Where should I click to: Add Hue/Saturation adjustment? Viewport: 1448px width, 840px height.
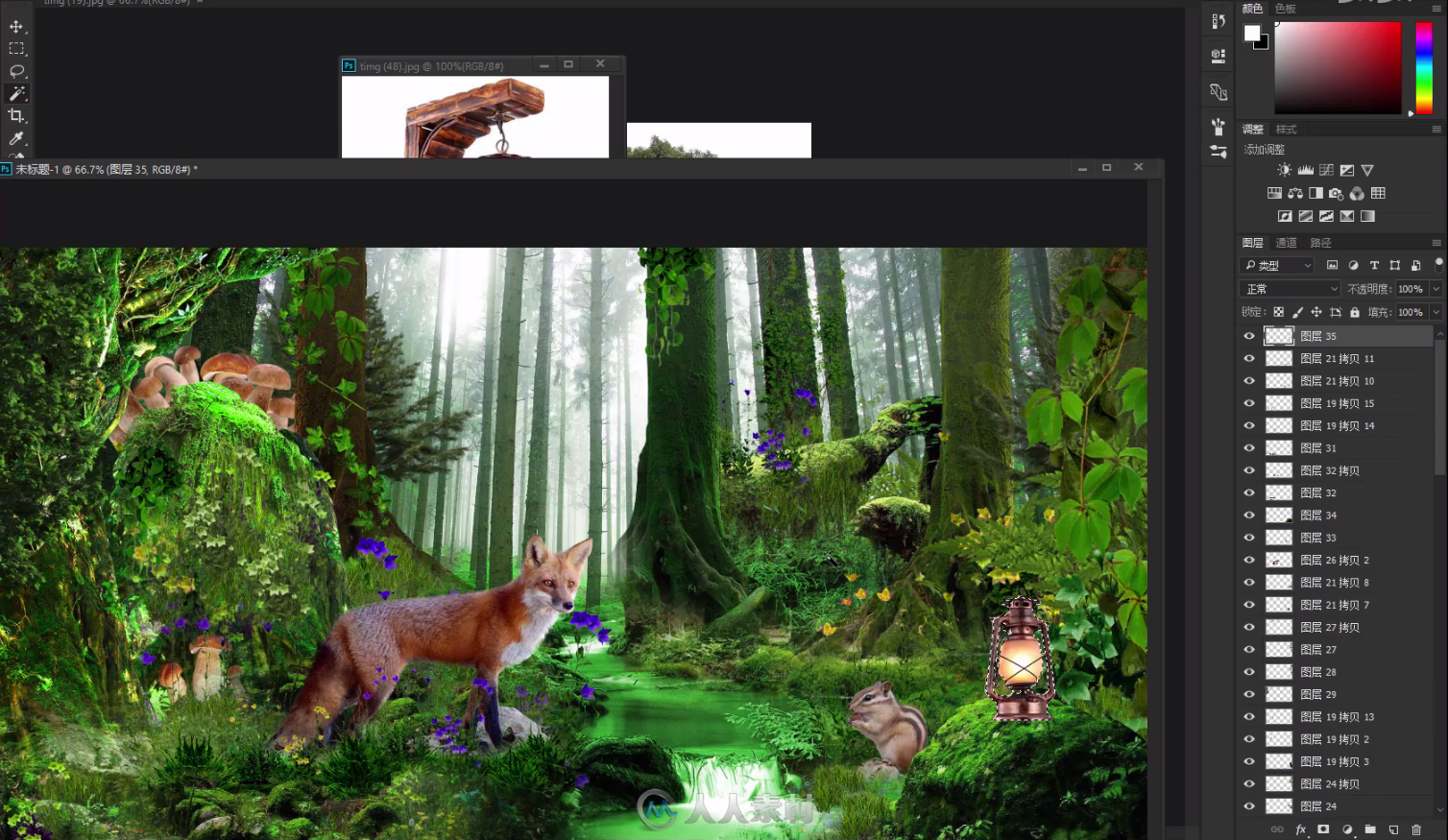1274,193
